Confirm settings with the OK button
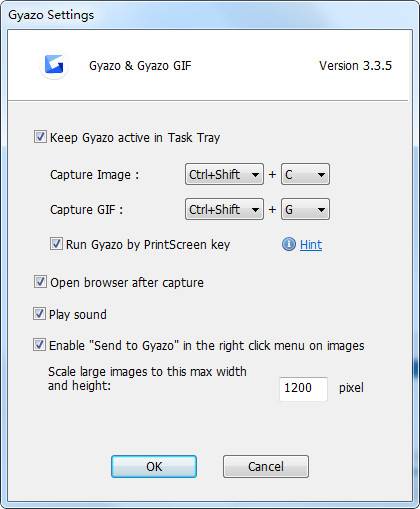The image size is (420, 509). pyautogui.click(x=154, y=466)
